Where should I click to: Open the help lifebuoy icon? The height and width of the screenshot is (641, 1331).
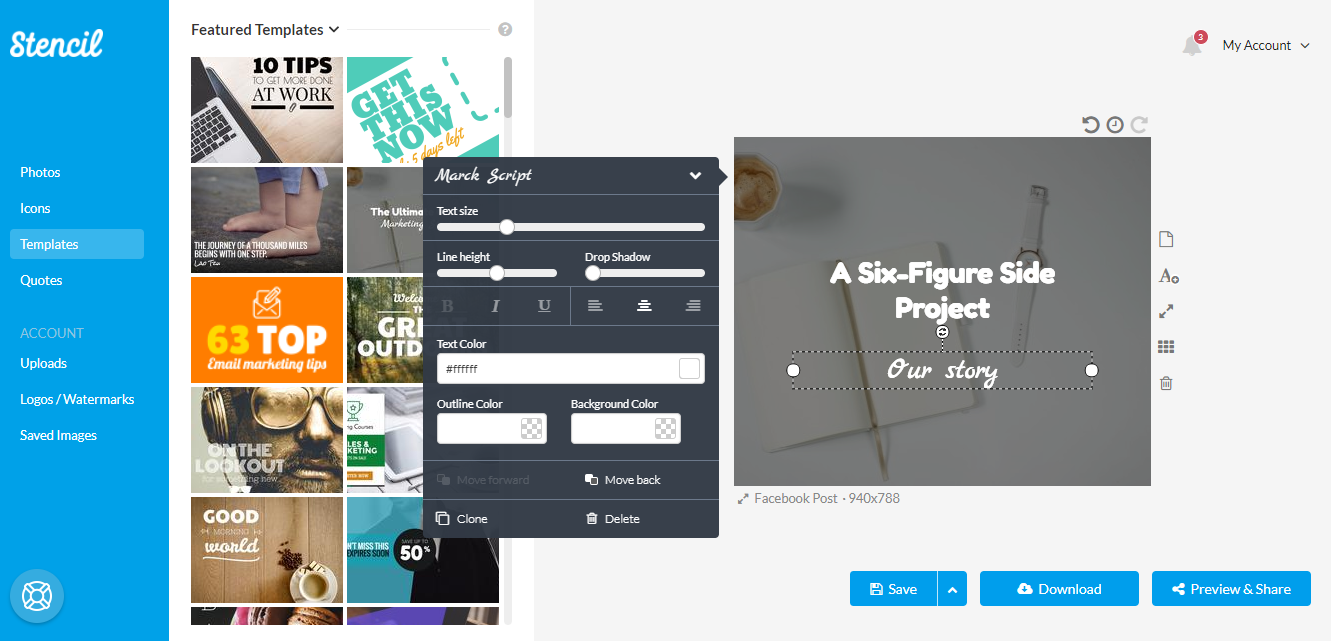click(37, 597)
